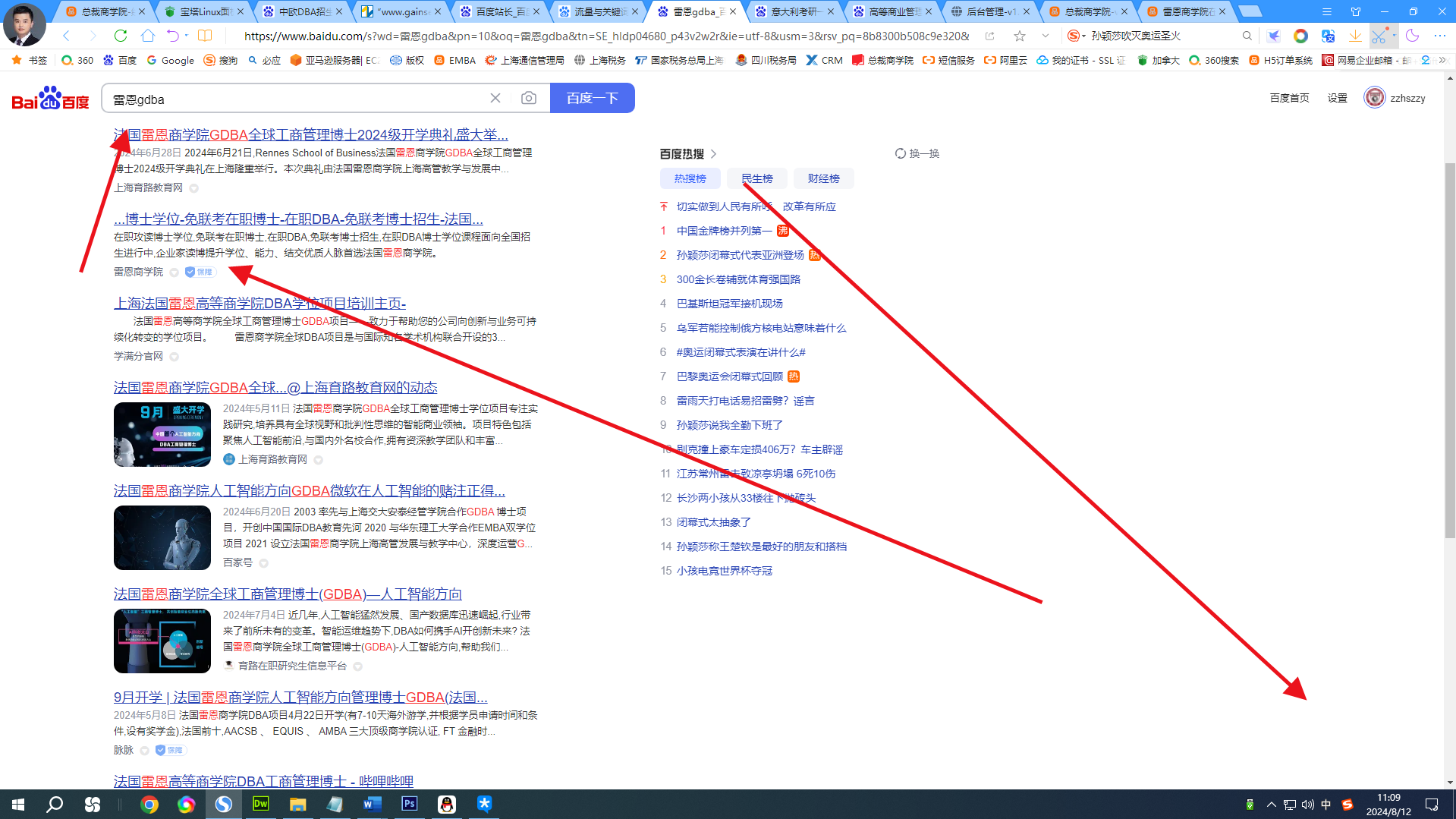Click the verified 保障 badge under 雷恩商学院
Image resolution: width=1456 pixels, height=819 pixels.
point(200,272)
